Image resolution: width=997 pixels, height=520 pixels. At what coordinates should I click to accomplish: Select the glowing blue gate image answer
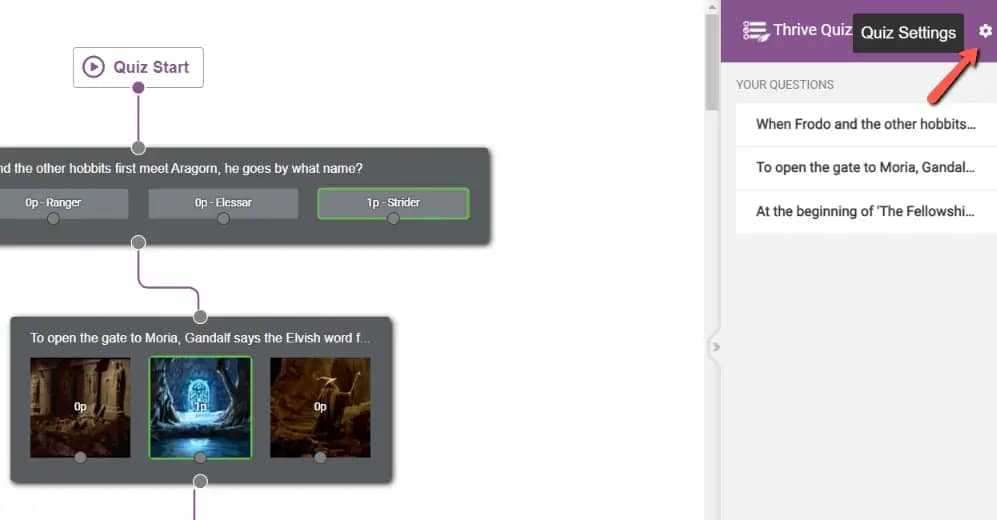(x=200, y=407)
